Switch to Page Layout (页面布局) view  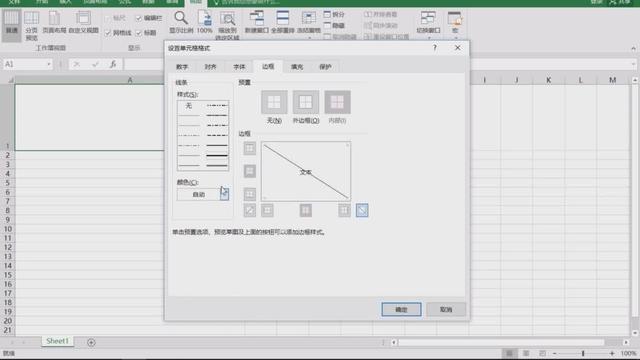pos(54,23)
